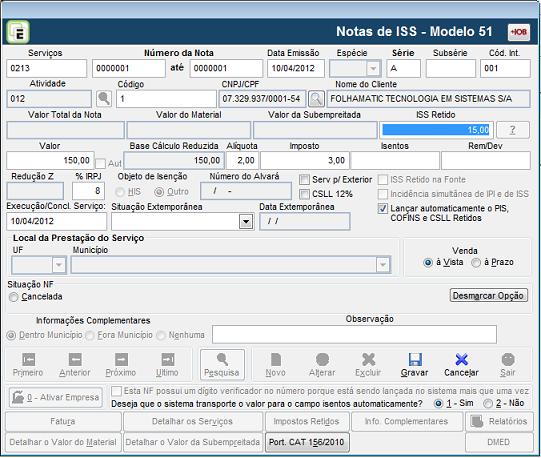Click the Desmarcar Opção button
Viewport: 541px width, 458px height.
[x=489, y=296]
